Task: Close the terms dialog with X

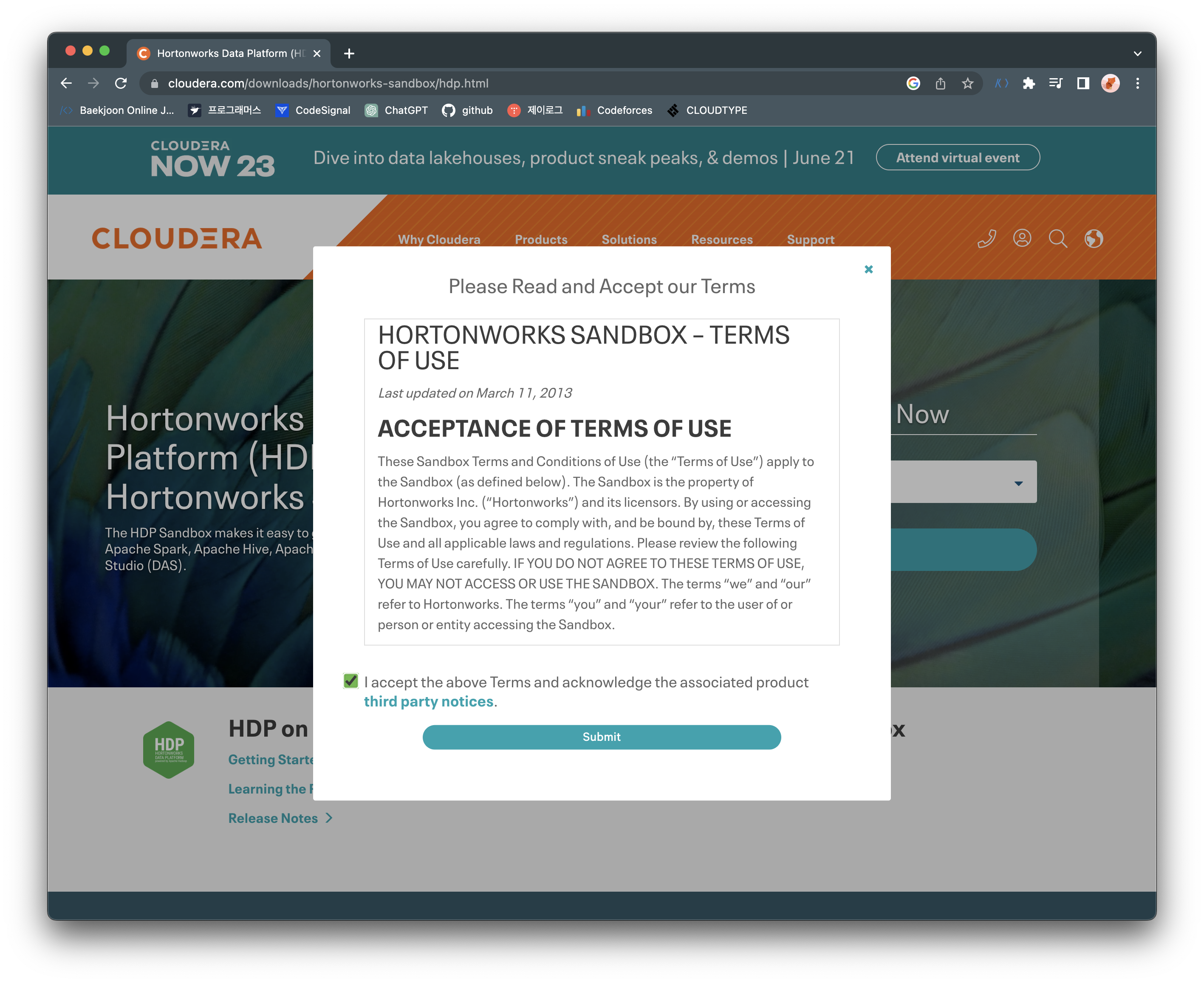Action: point(868,269)
